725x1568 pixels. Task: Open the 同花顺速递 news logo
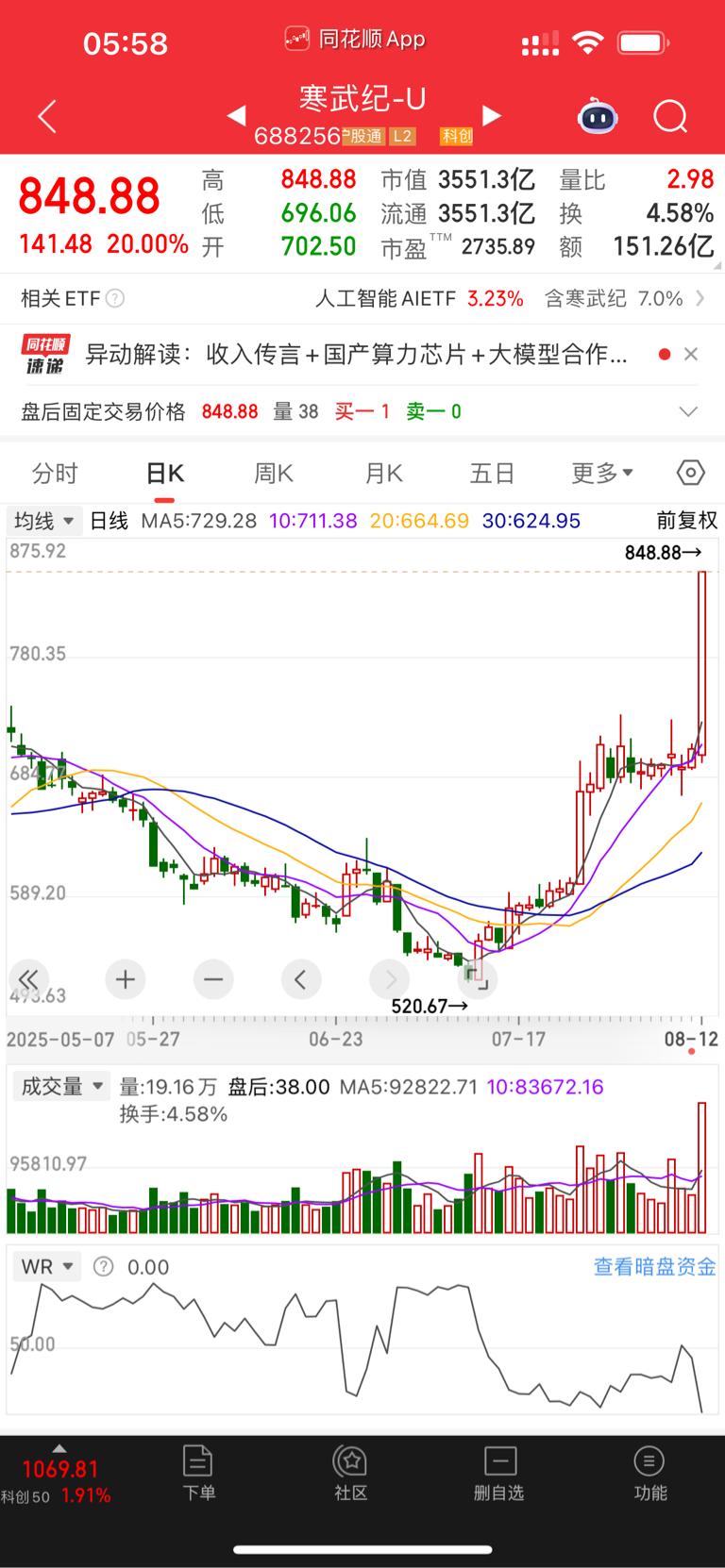pyautogui.click(x=45, y=354)
